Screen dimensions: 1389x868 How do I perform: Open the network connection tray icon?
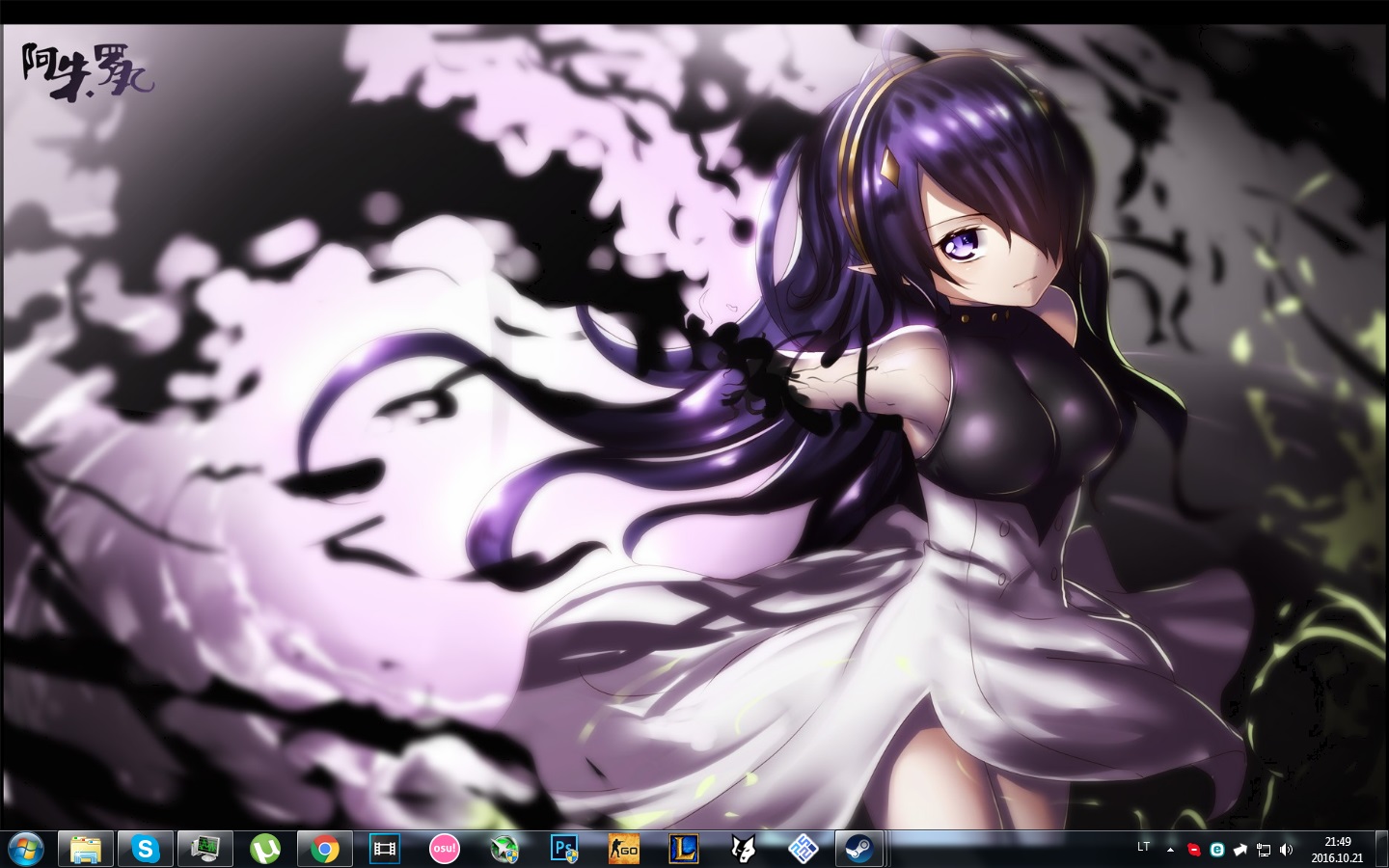[x=1264, y=850]
